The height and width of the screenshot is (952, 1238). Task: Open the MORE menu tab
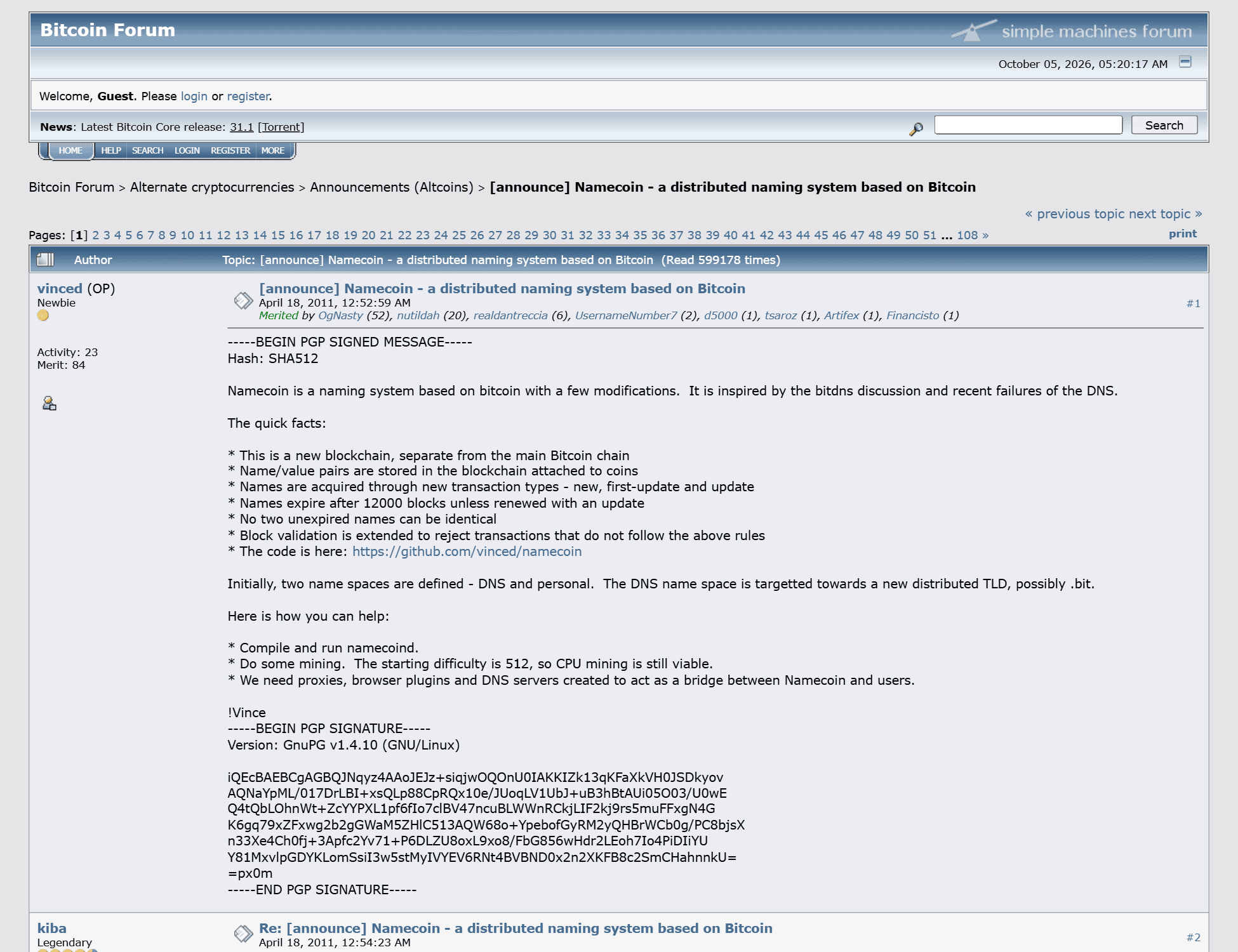[x=273, y=150]
